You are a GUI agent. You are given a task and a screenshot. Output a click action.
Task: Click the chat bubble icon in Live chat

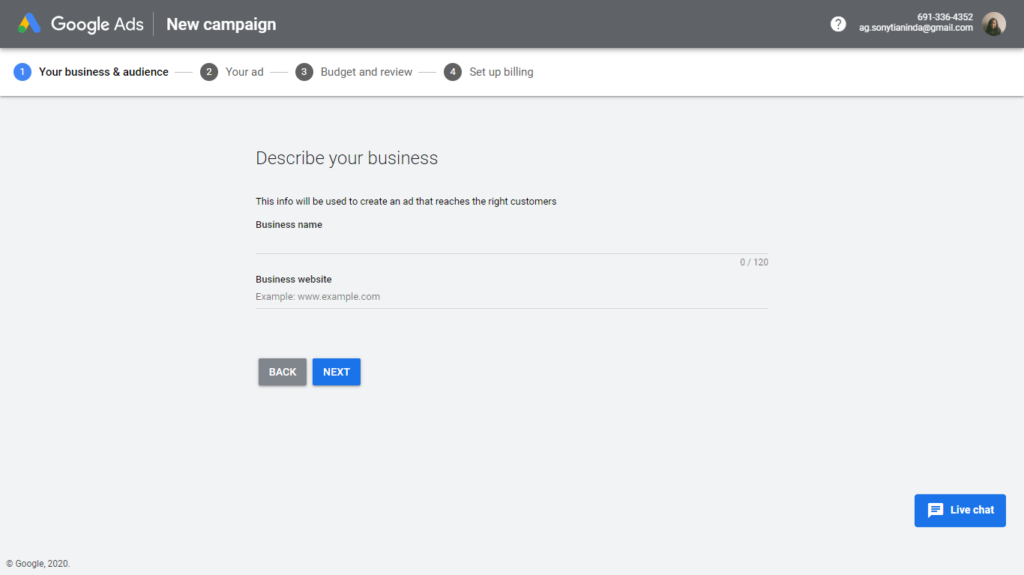tap(935, 510)
